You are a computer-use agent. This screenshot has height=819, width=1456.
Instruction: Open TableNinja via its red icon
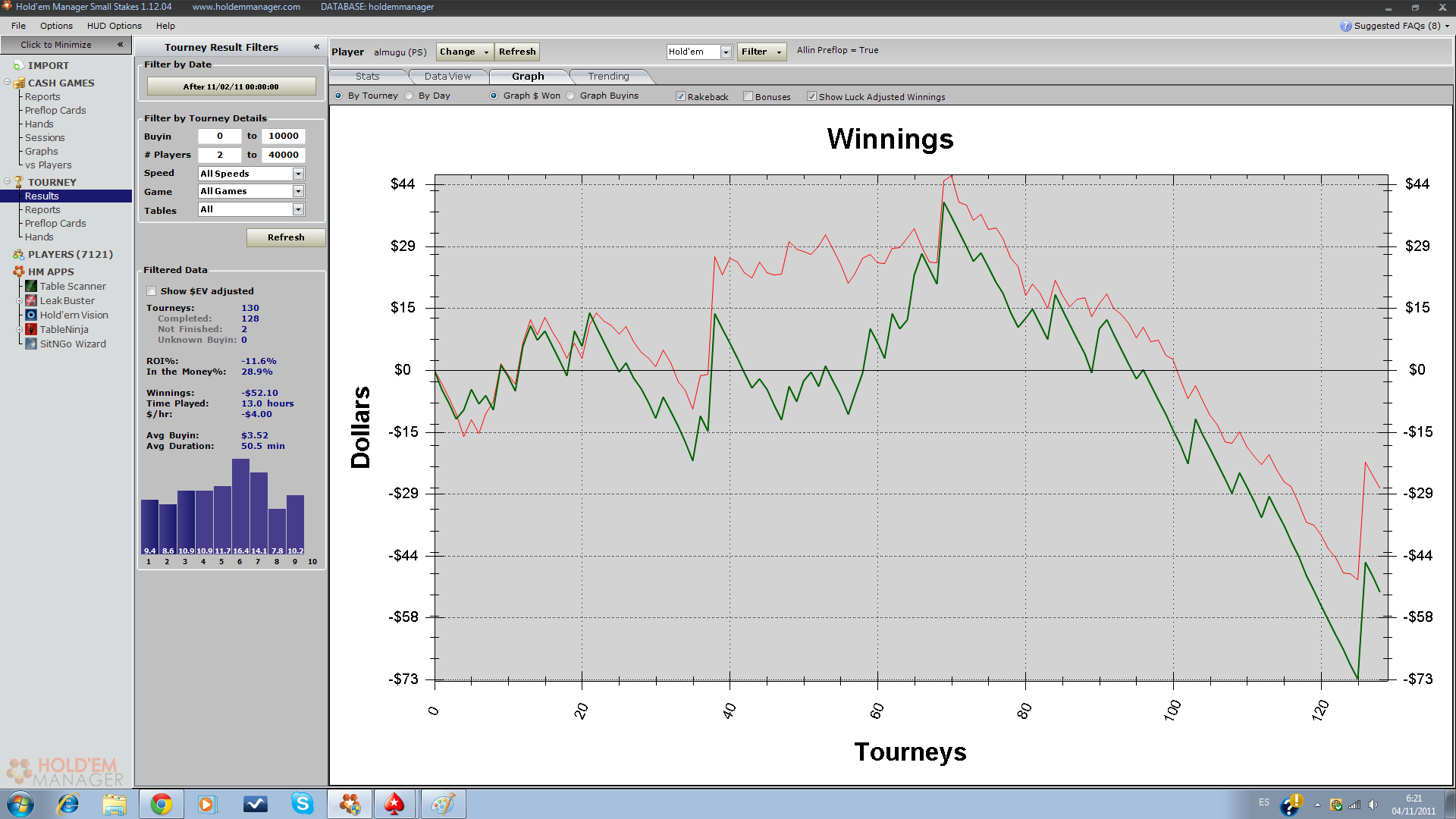(31, 329)
